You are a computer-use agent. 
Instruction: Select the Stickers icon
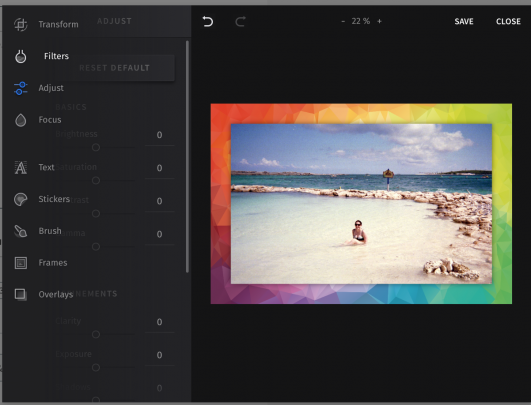click(21, 199)
